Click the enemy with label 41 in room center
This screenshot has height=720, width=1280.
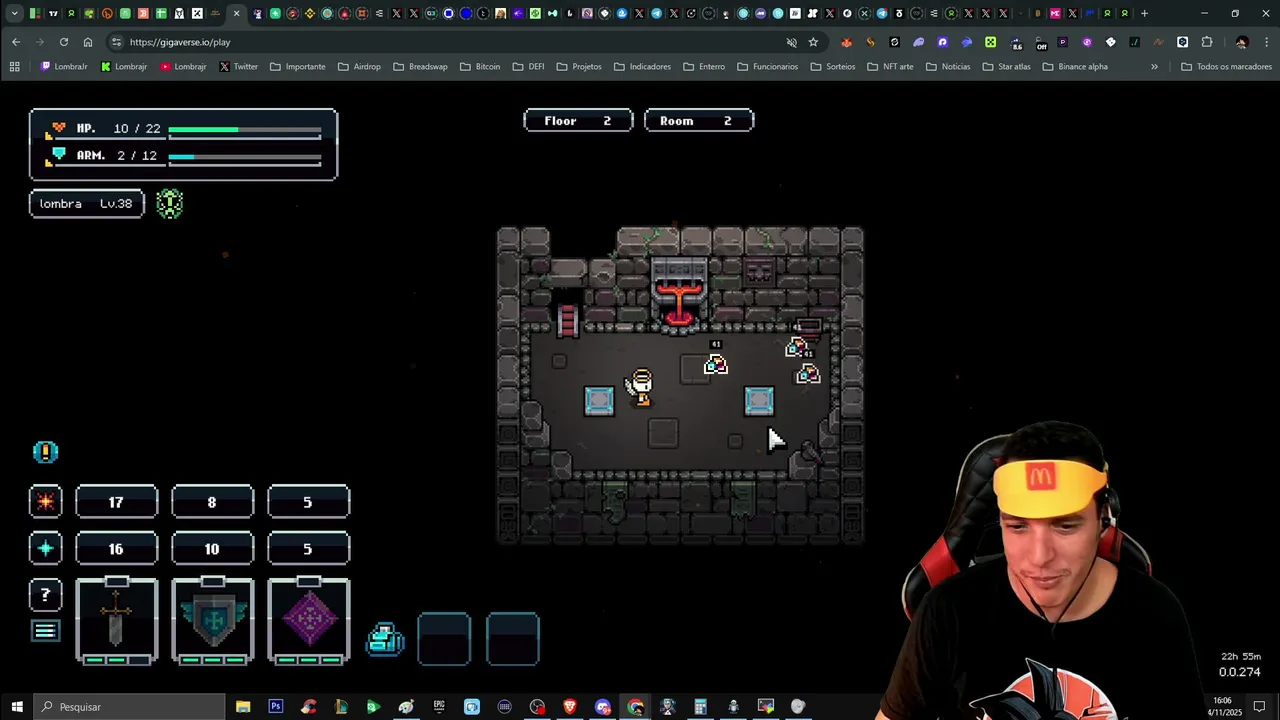[715, 365]
